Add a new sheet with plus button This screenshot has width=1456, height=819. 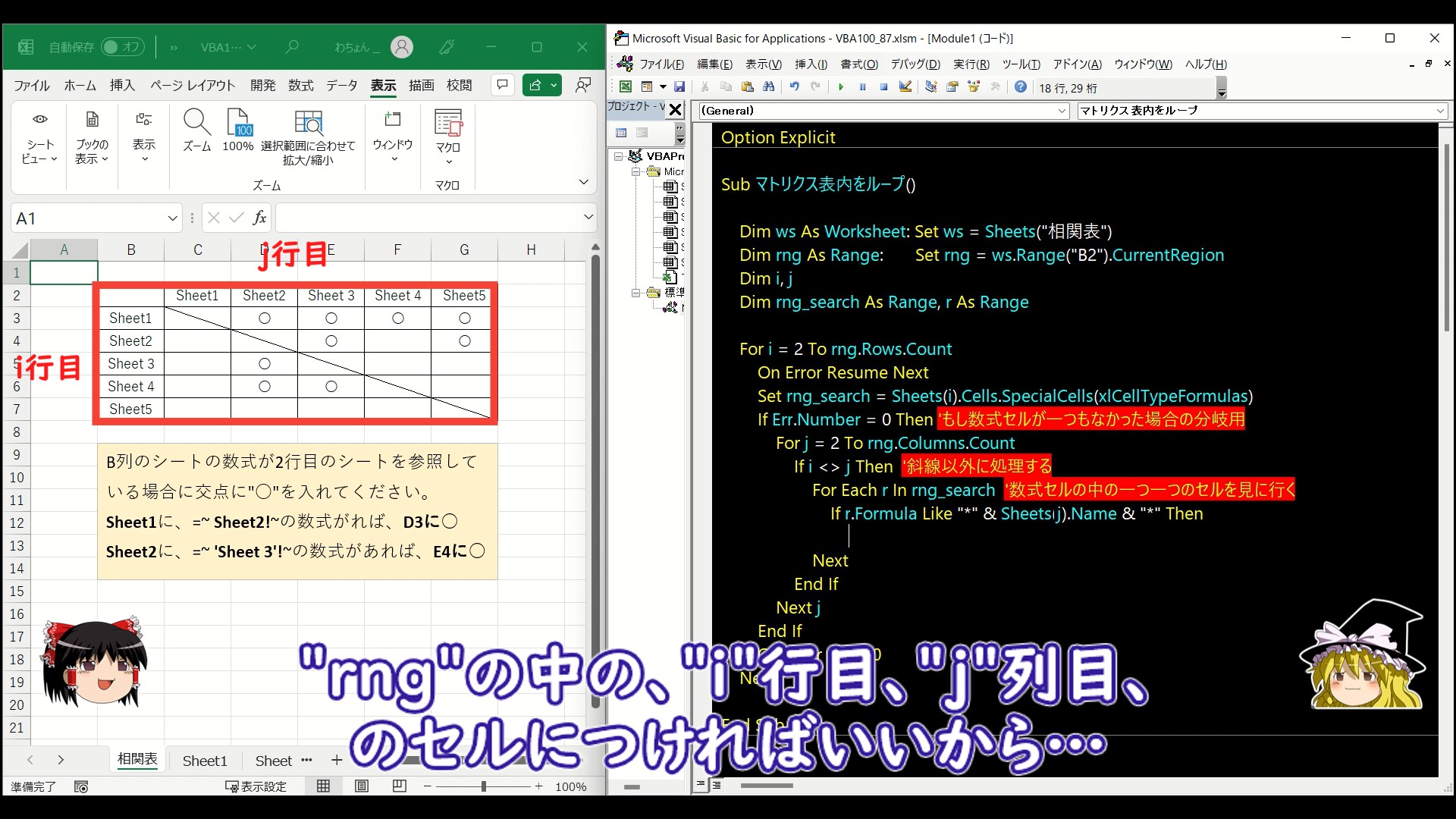(337, 760)
